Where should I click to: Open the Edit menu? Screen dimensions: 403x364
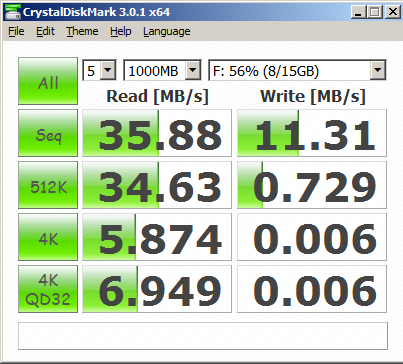point(45,31)
